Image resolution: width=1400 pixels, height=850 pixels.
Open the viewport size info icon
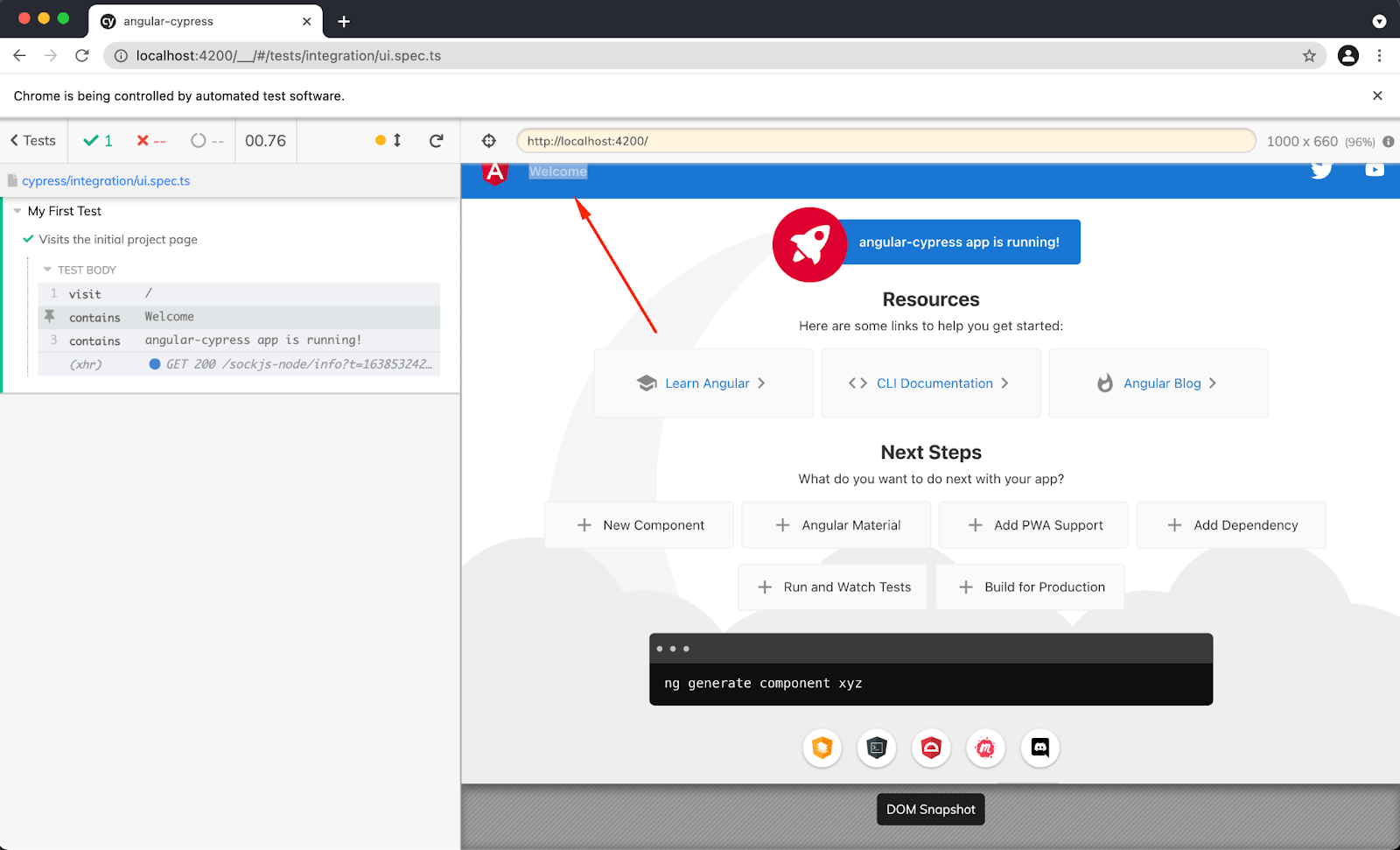[x=1388, y=141]
